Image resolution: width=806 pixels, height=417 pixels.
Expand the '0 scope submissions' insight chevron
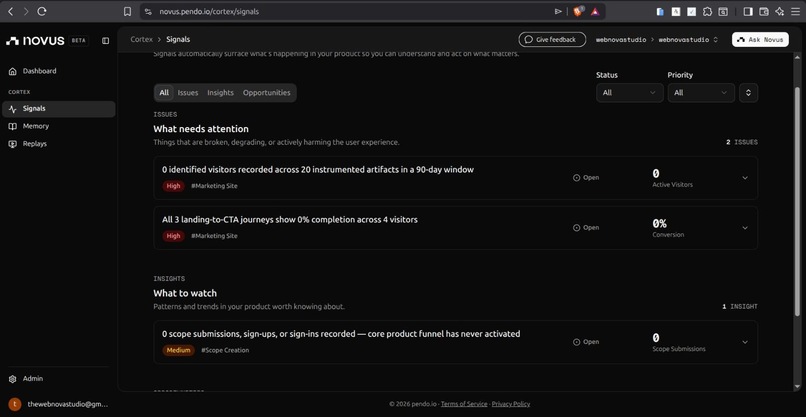[745, 342]
